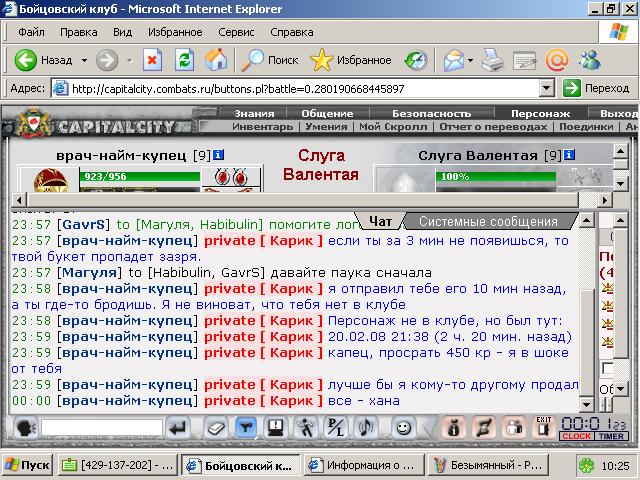Click the running man icon

click(x=305, y=428)
